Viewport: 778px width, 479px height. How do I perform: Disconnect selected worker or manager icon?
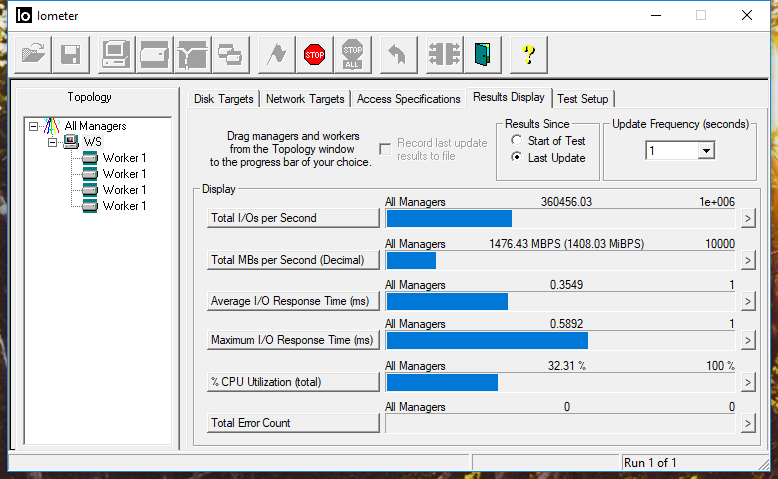click(444, 55)
